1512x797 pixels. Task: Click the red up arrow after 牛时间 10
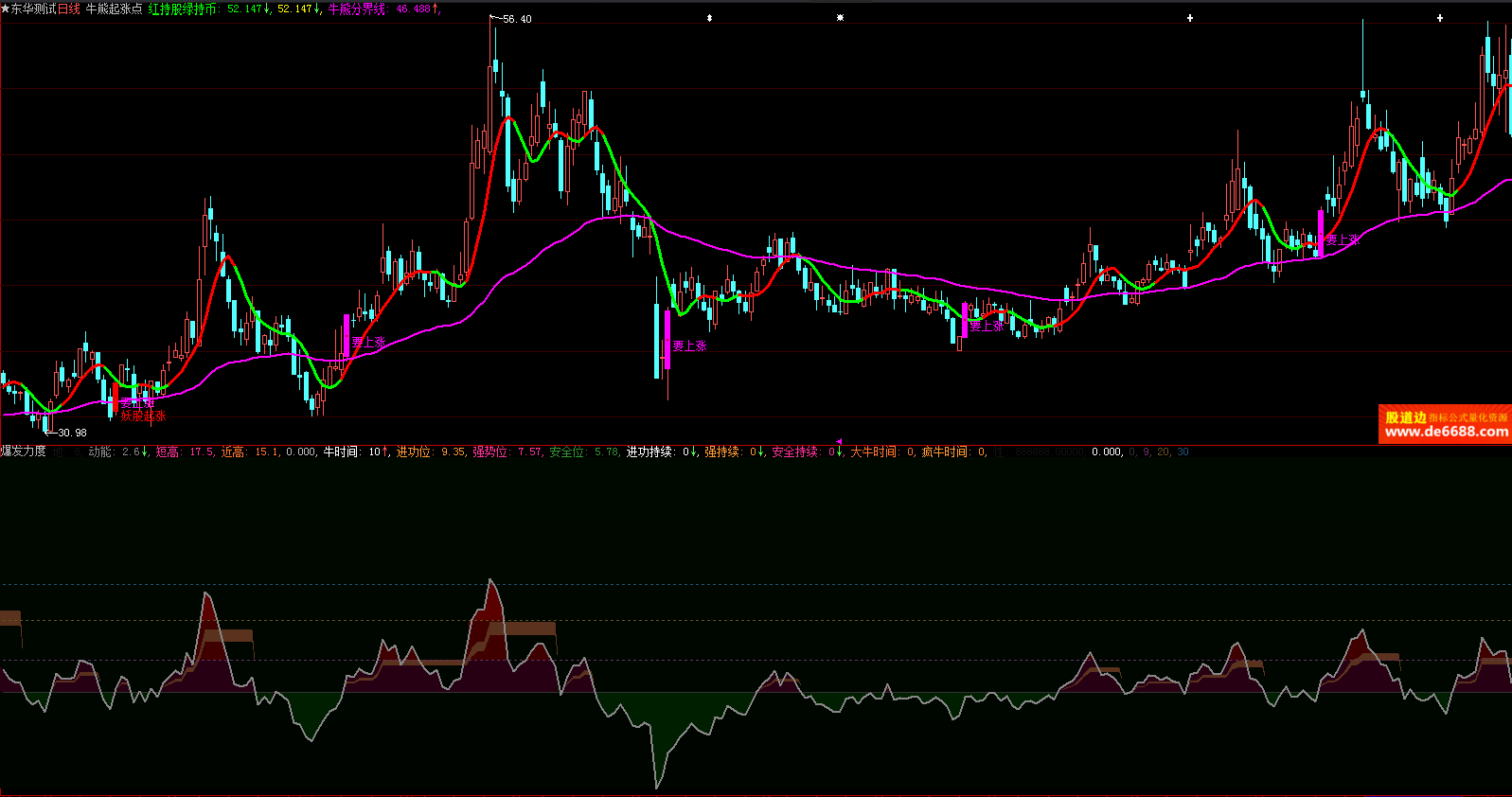pos(385,452)
